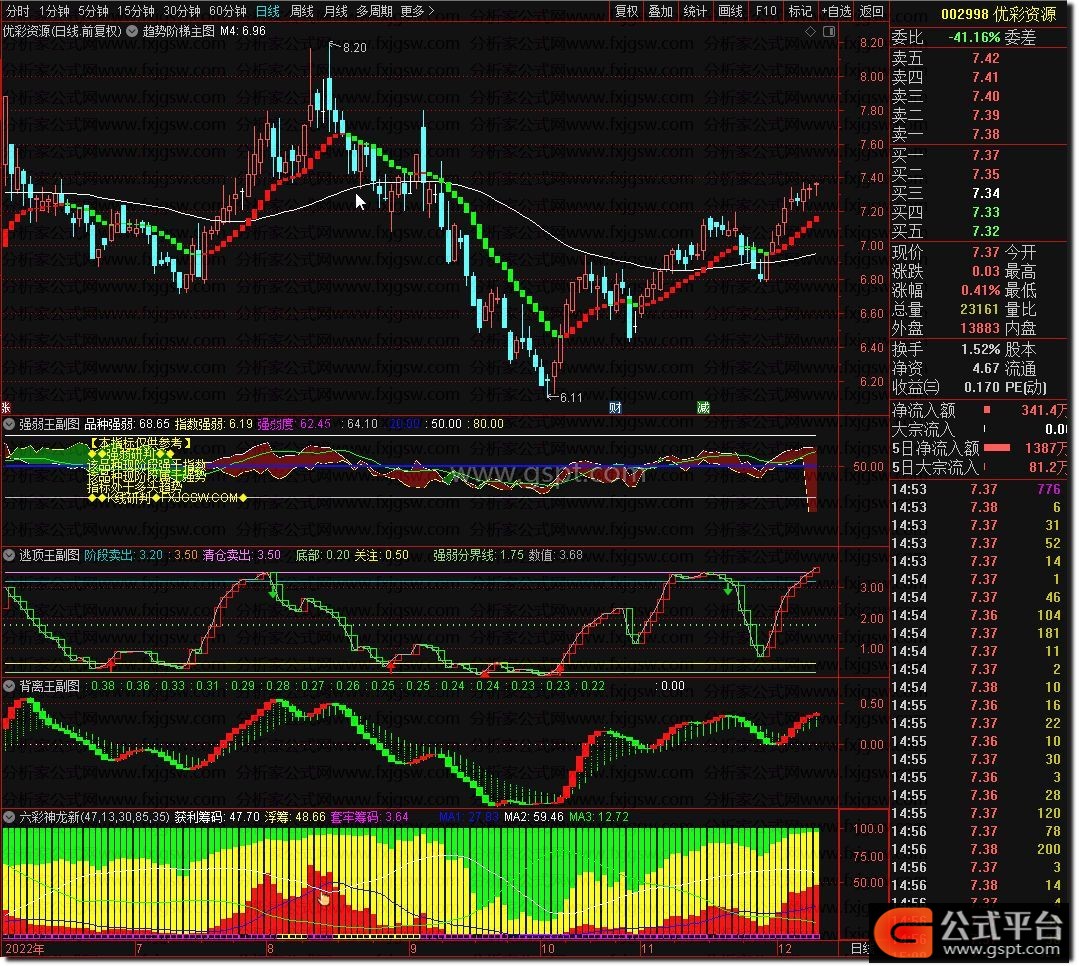Click the 清仓卖出: 3.50 readout
1079x966 pixels.
[x=242, y=555]
